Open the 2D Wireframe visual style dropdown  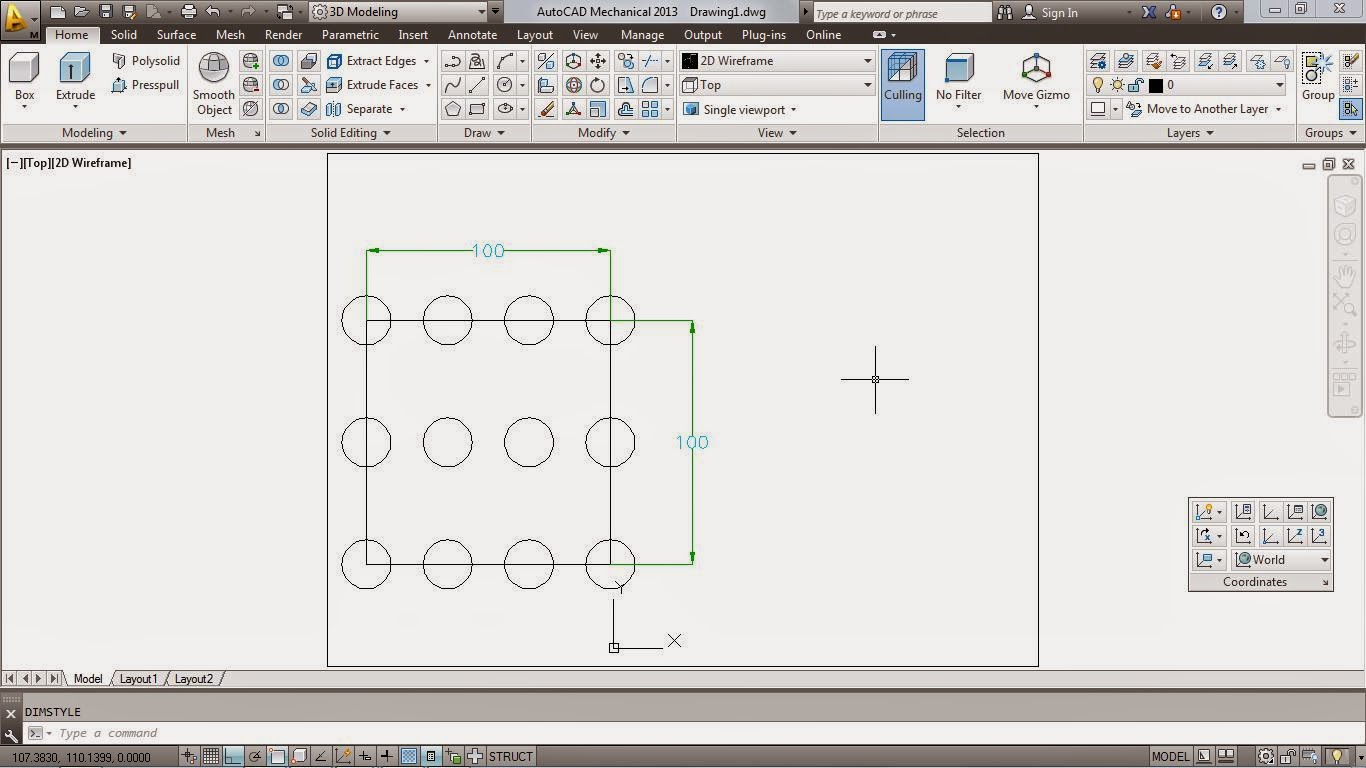[866, 60]
